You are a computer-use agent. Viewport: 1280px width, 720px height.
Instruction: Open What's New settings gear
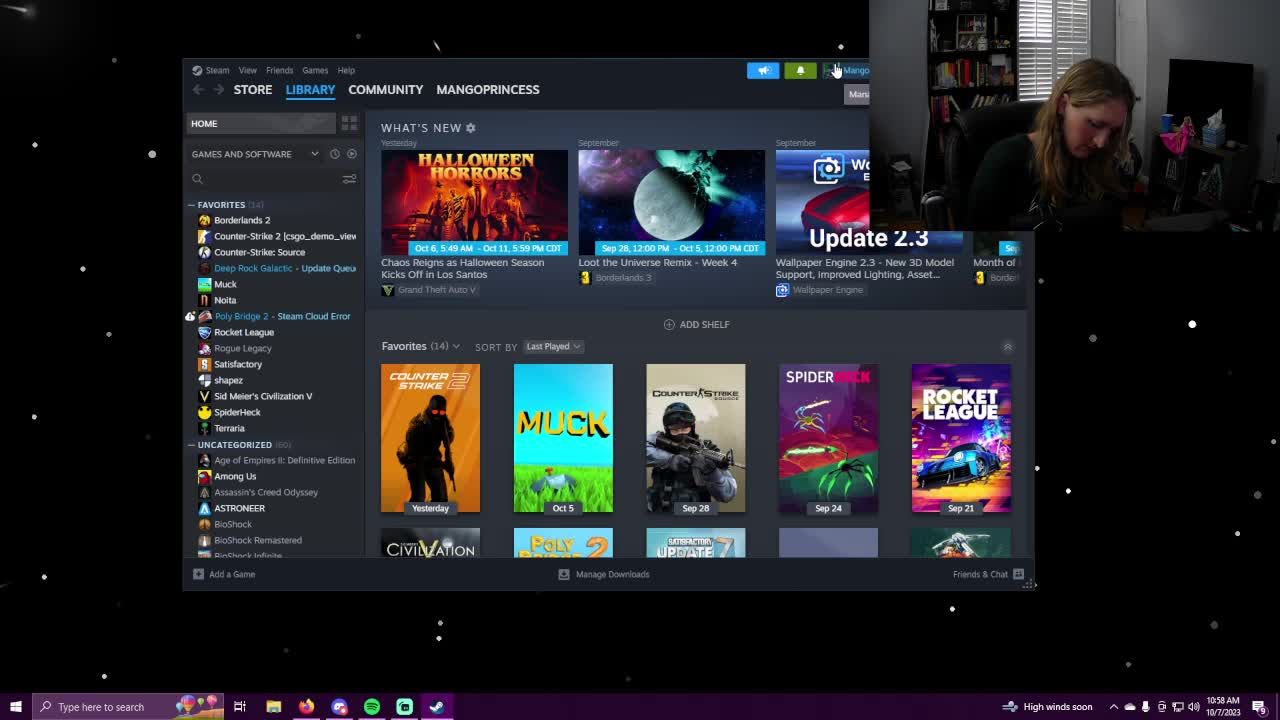471,128
